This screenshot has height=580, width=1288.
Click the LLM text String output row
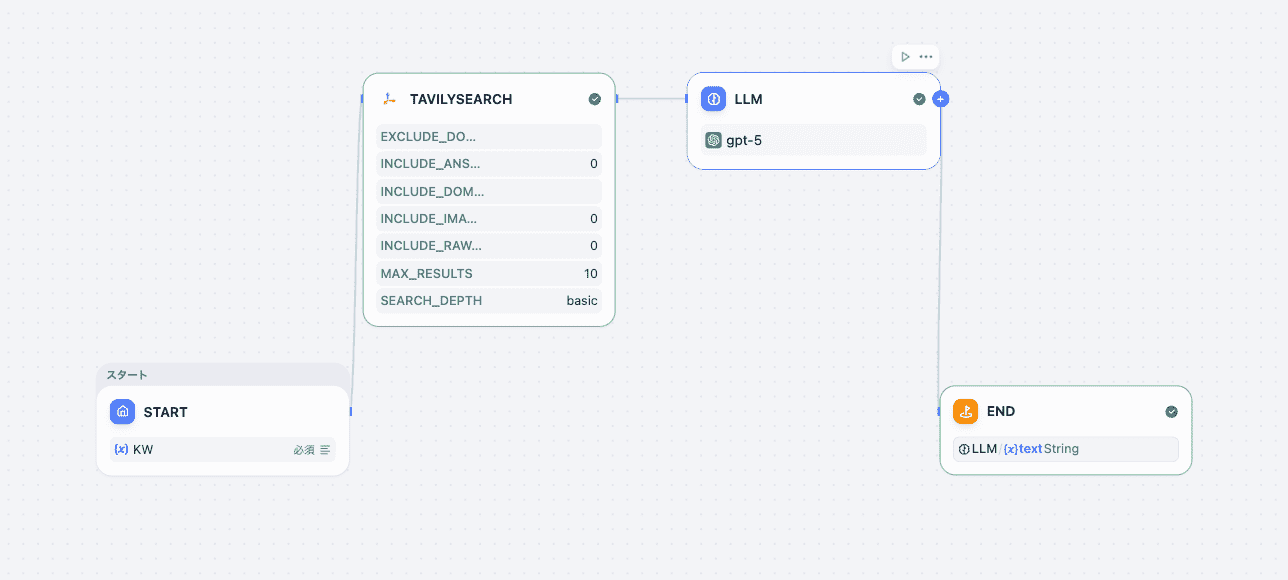point(1066,449)
